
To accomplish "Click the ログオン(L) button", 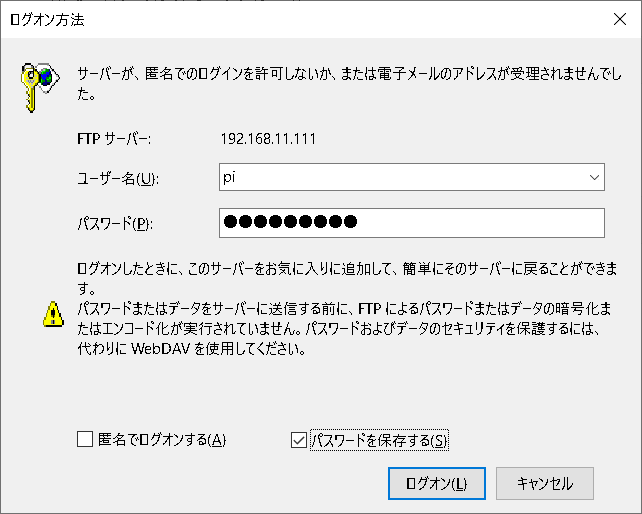I will [x=437, y=483].
